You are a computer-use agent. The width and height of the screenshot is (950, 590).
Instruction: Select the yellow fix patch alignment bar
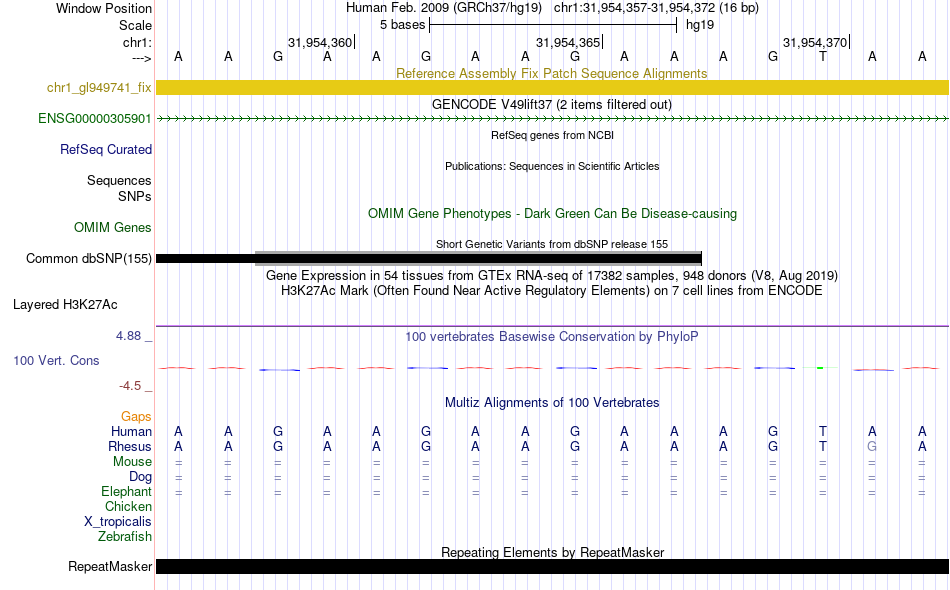[552, 87]
